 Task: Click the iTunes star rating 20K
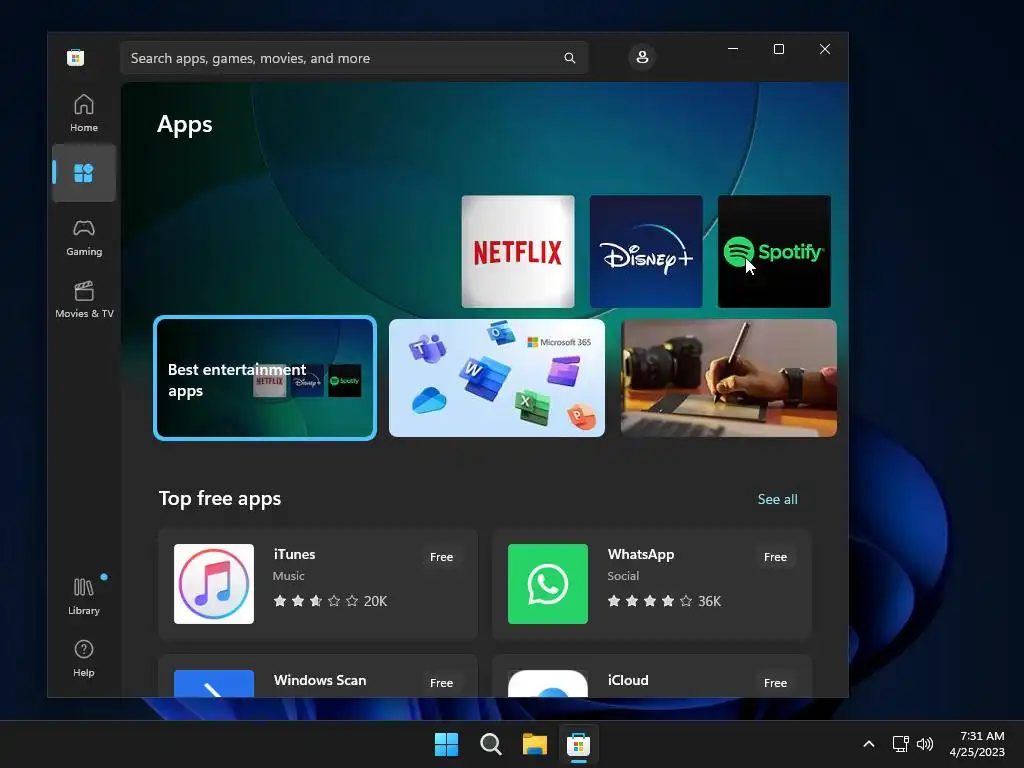click(330, 601)
